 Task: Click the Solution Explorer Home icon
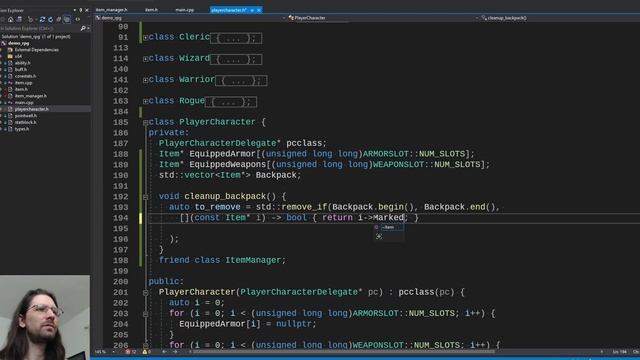[11, 19]
